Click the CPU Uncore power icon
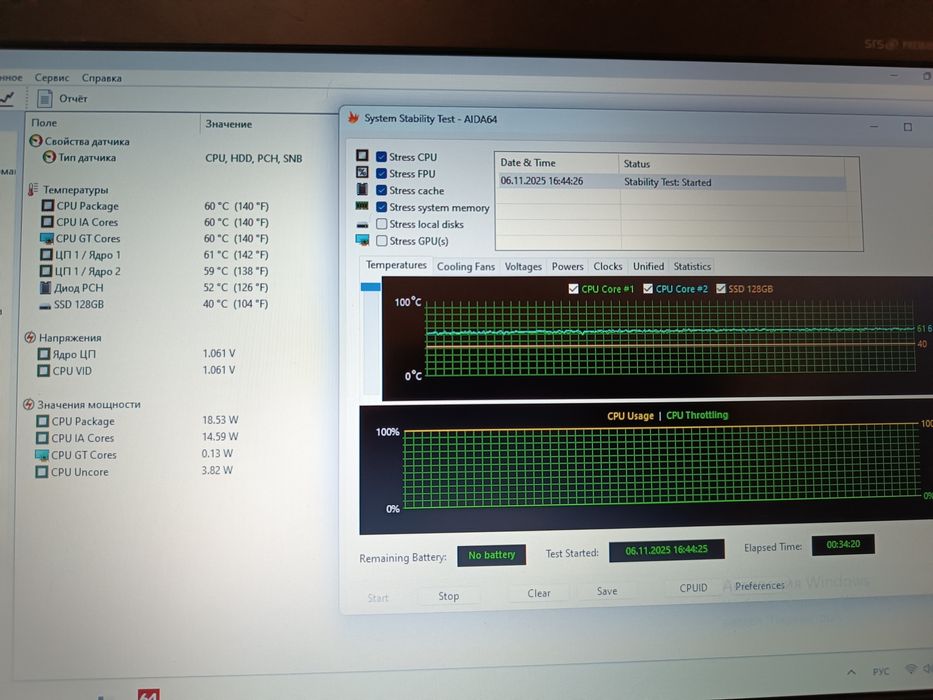The width and height of the screenshot is (933, 700). click(x=42, y=472)
